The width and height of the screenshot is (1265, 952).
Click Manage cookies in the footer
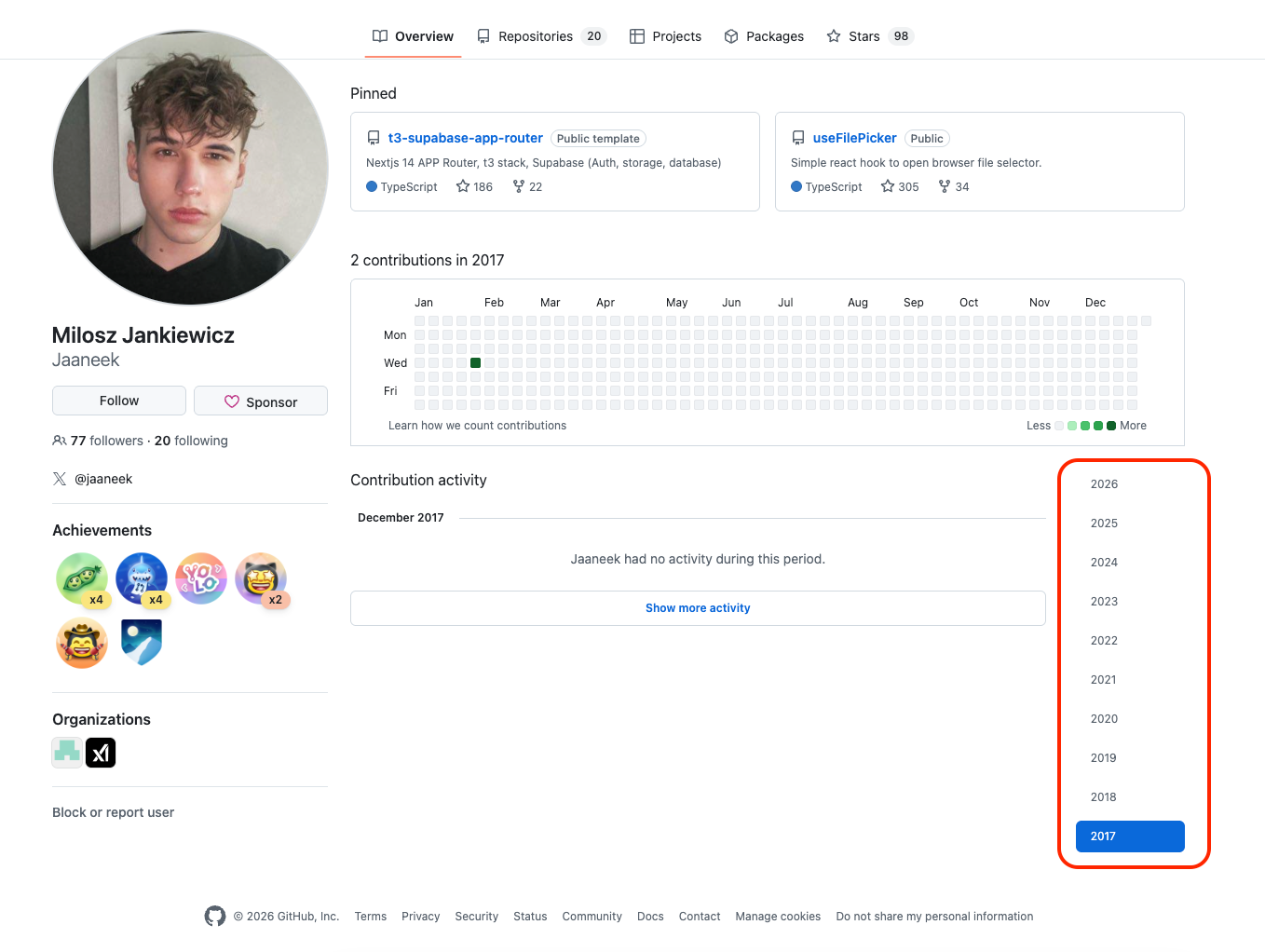click(x=778, y=917)
